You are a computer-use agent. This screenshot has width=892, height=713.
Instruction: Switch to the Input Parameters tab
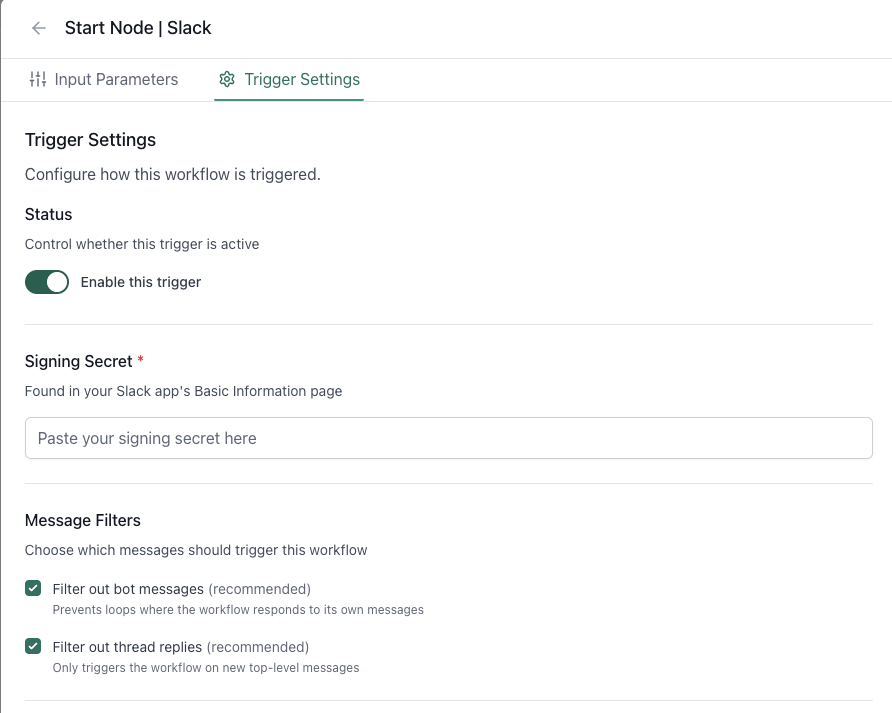click(117, 79)
